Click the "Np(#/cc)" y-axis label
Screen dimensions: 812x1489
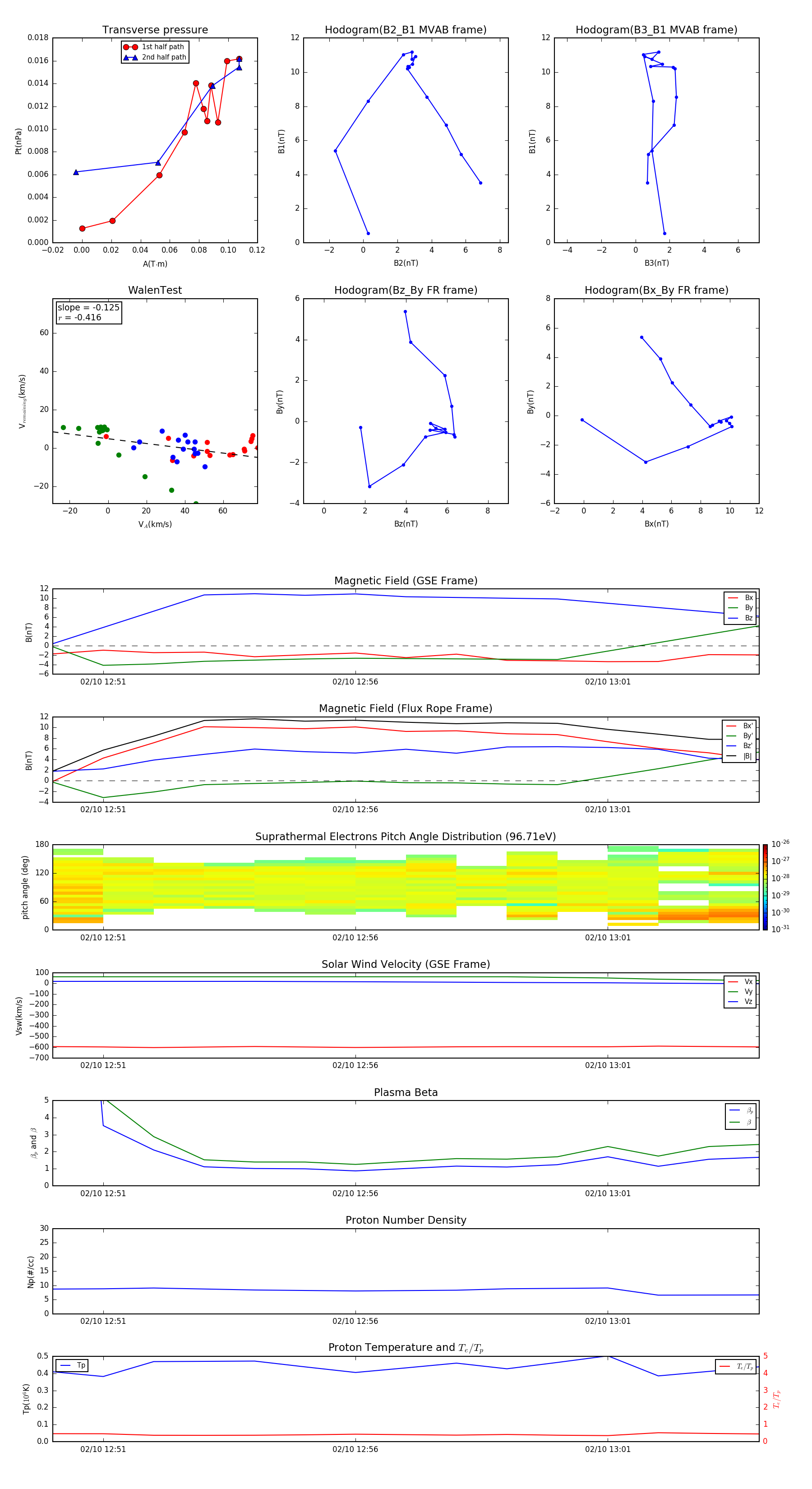tap(31, 1272)
